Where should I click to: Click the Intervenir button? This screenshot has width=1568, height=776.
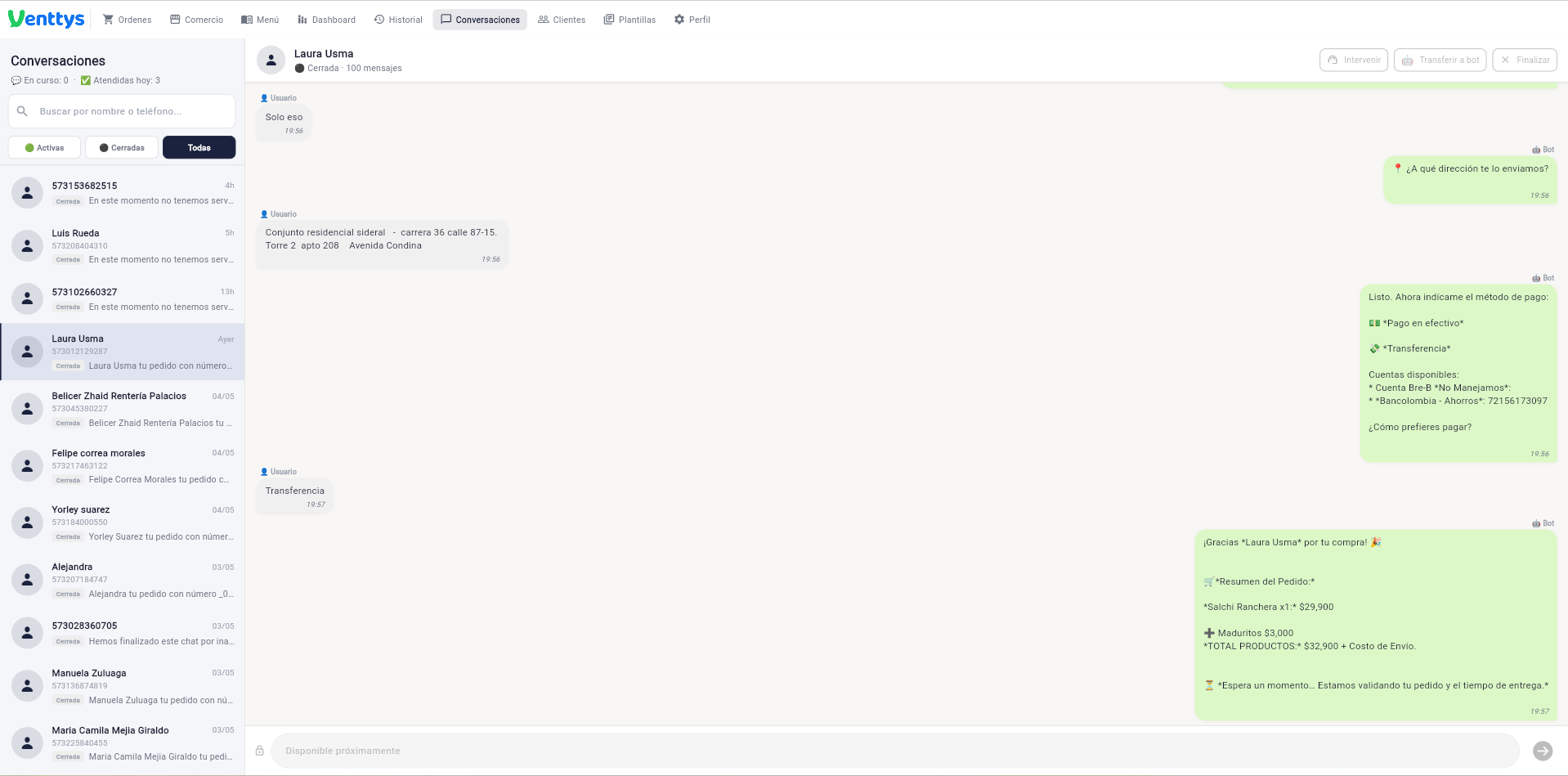[x=1354, y=60]
